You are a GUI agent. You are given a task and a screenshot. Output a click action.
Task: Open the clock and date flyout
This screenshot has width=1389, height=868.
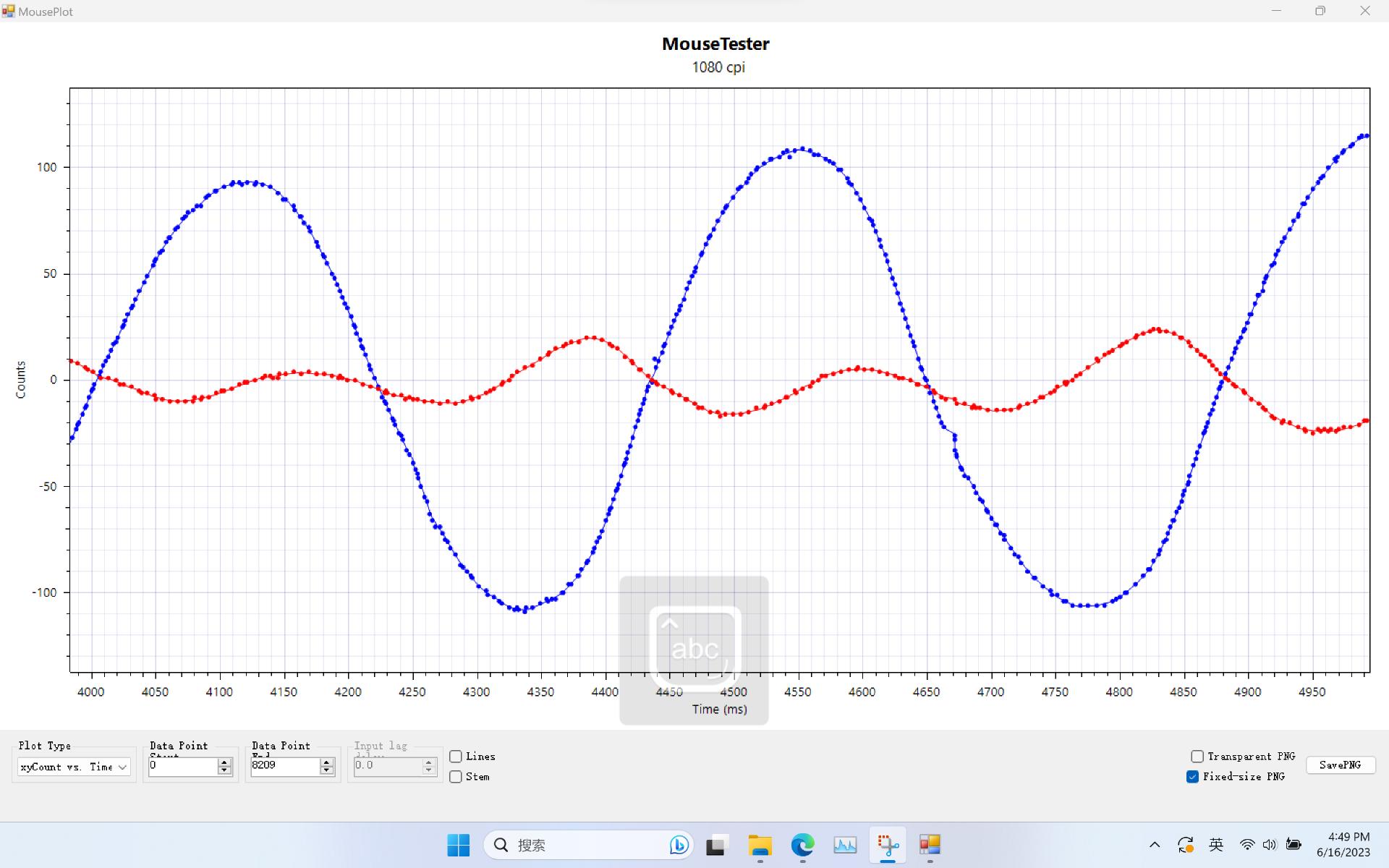1343,845
